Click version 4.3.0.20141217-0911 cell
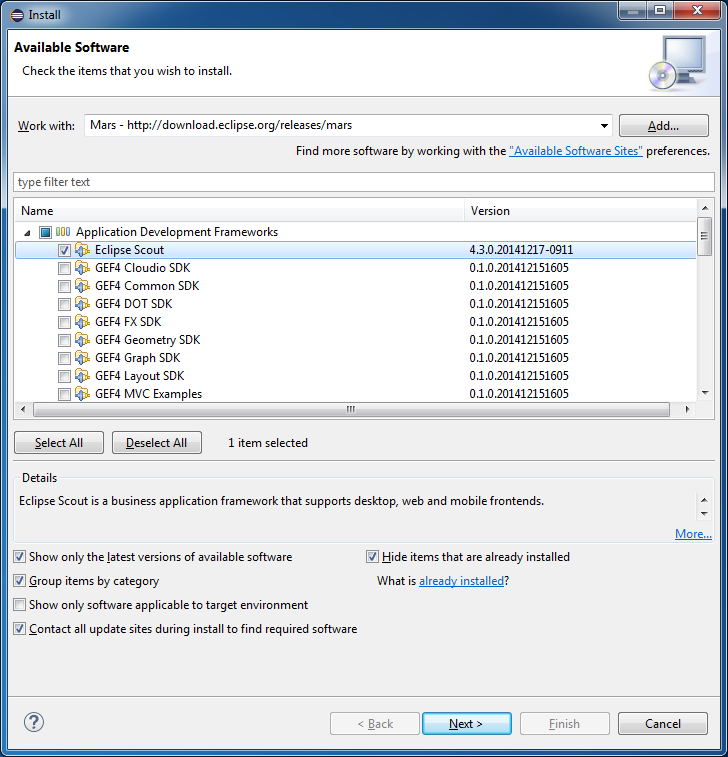 tap(521, 250)
